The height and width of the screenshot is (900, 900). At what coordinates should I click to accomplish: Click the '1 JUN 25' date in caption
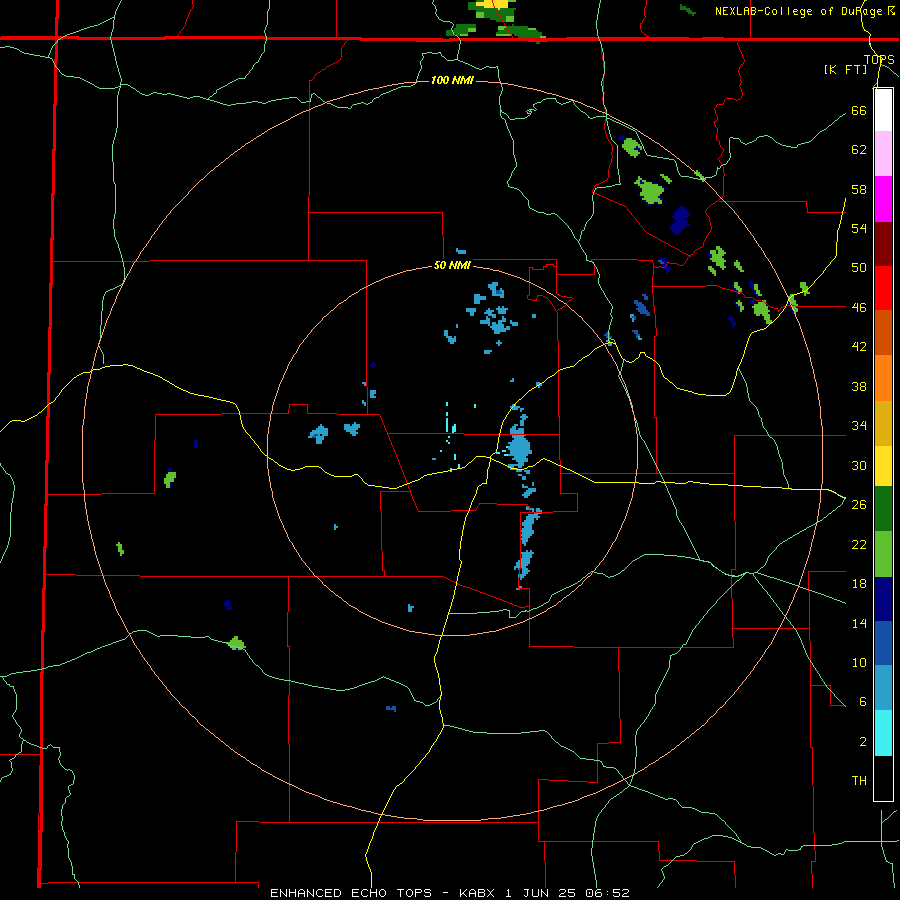click(x=542, y=893)
